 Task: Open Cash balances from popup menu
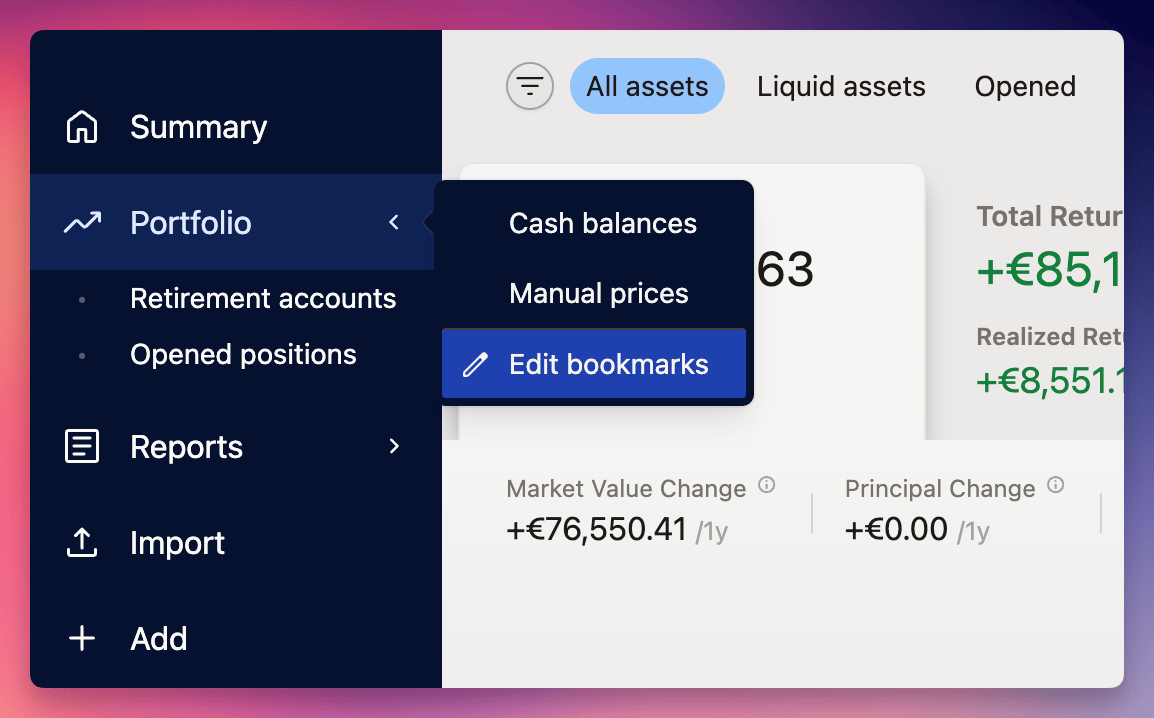click(x=594, y=223)
